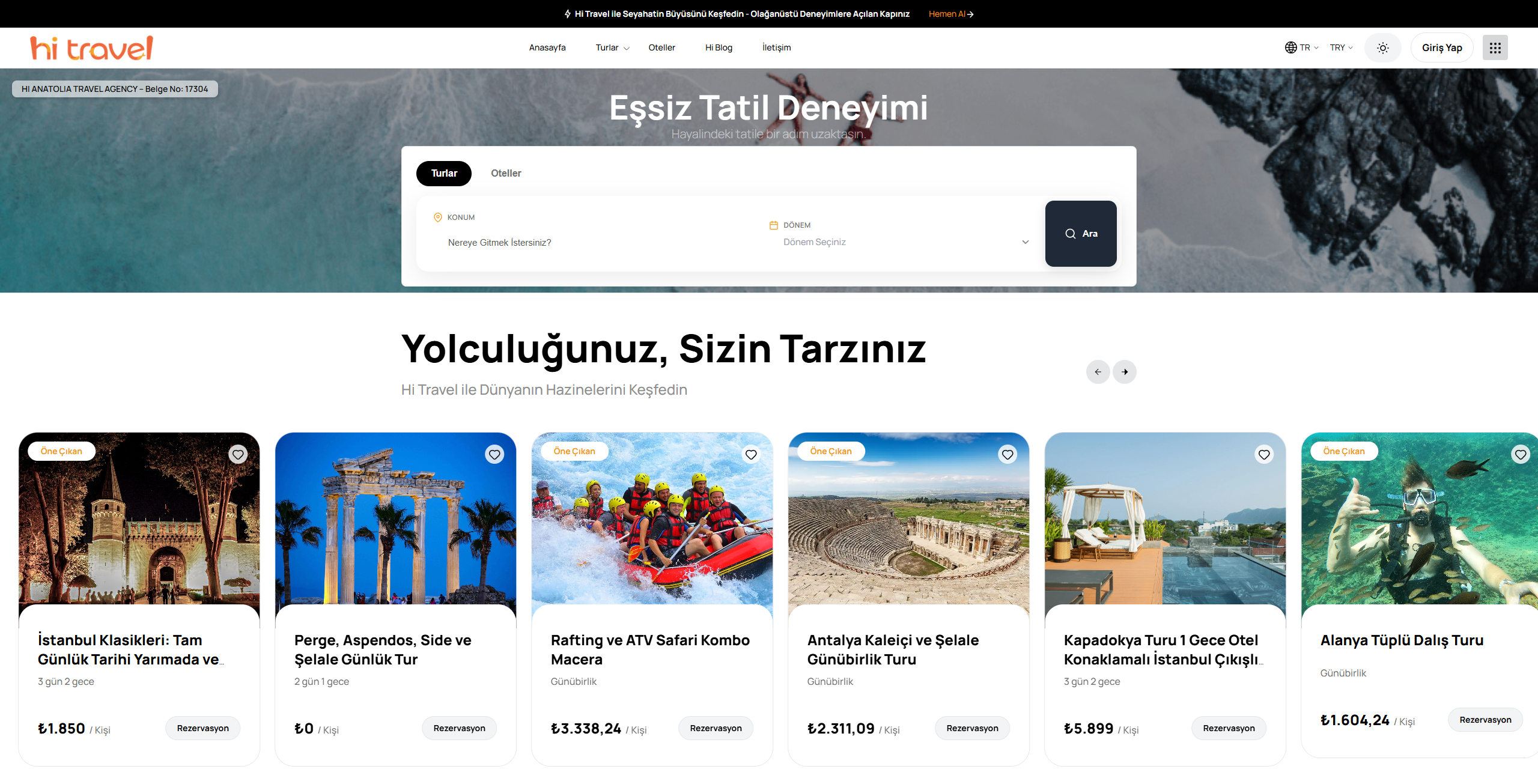Click the hi travel logo
Viewport: 1538px width, 784px height.
click(x=91, y=48)
